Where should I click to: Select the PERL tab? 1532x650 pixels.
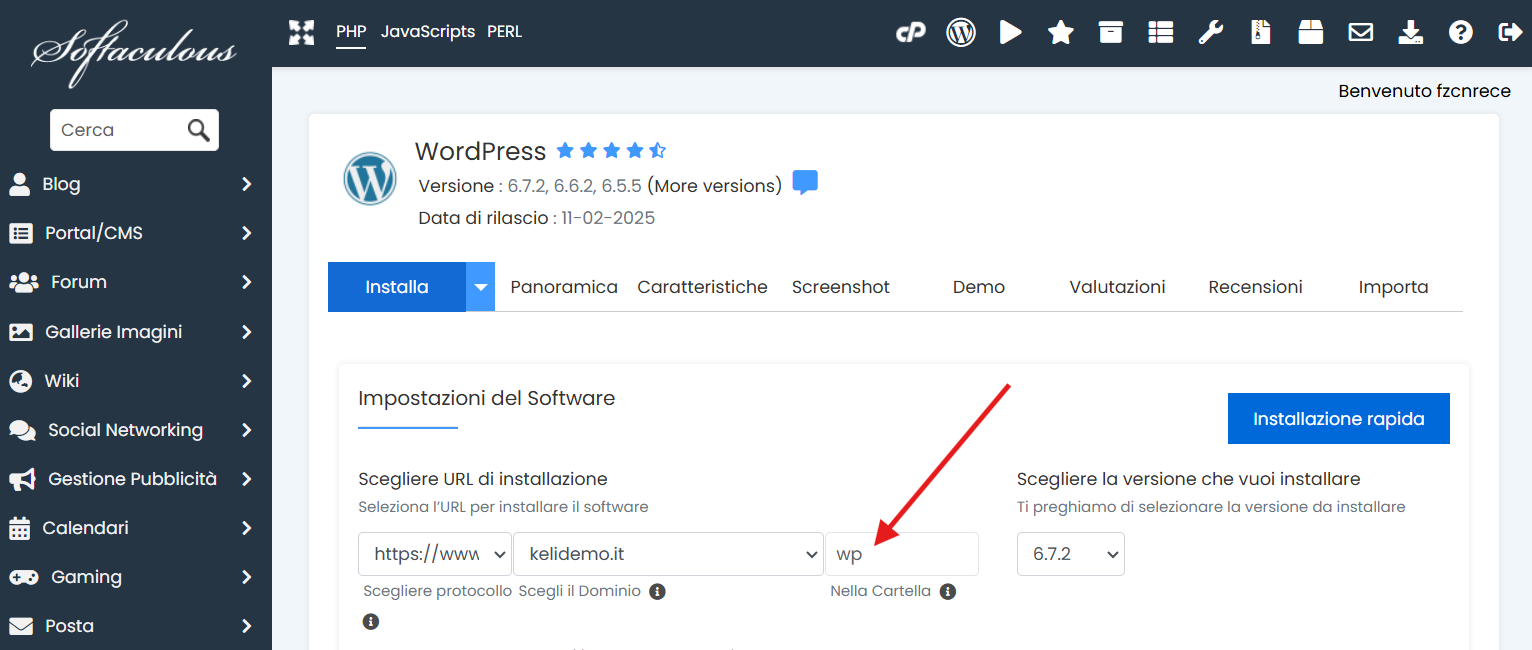(x=505, y=32)
